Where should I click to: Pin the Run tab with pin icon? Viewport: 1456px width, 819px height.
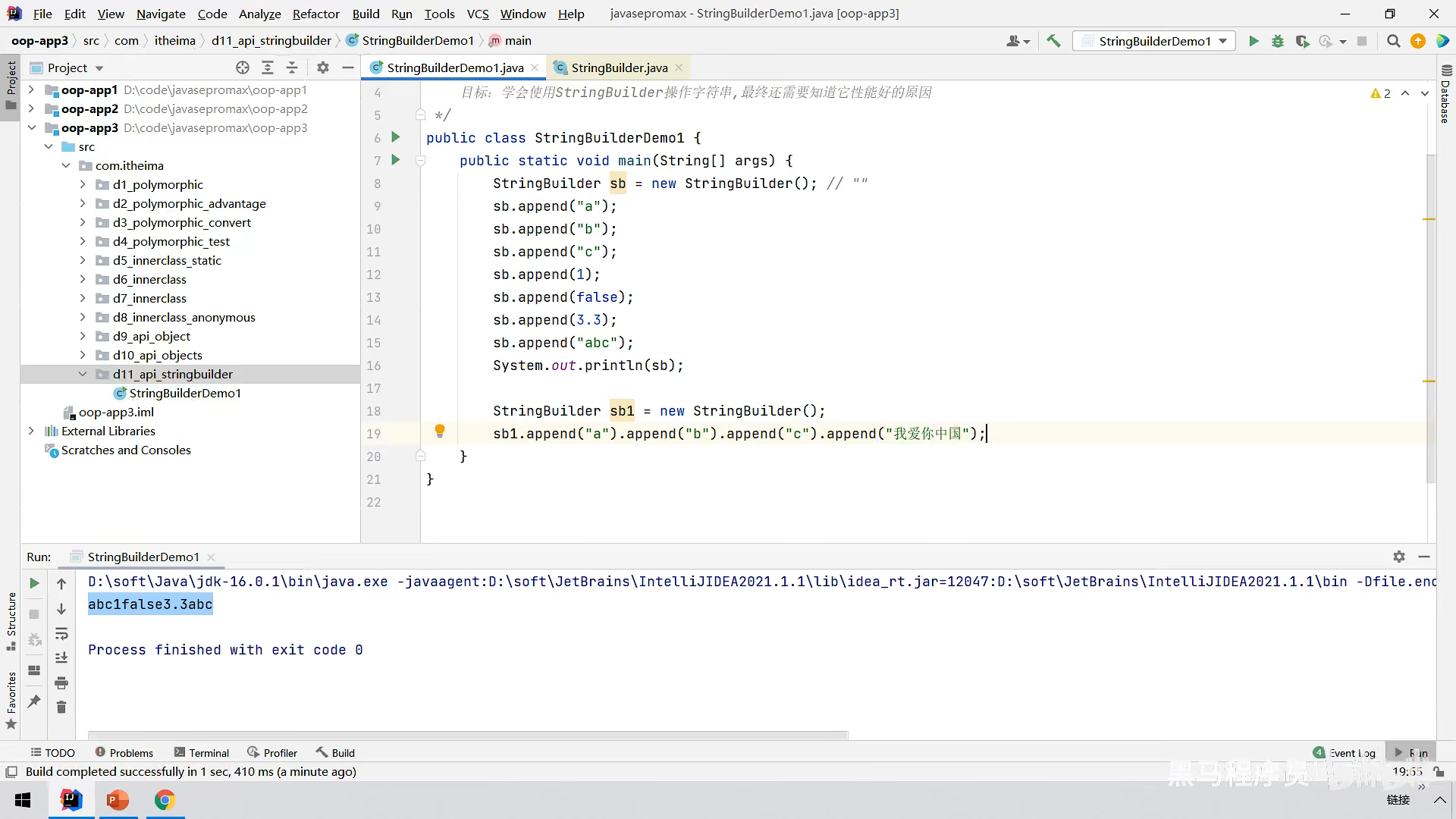(34, 701)
